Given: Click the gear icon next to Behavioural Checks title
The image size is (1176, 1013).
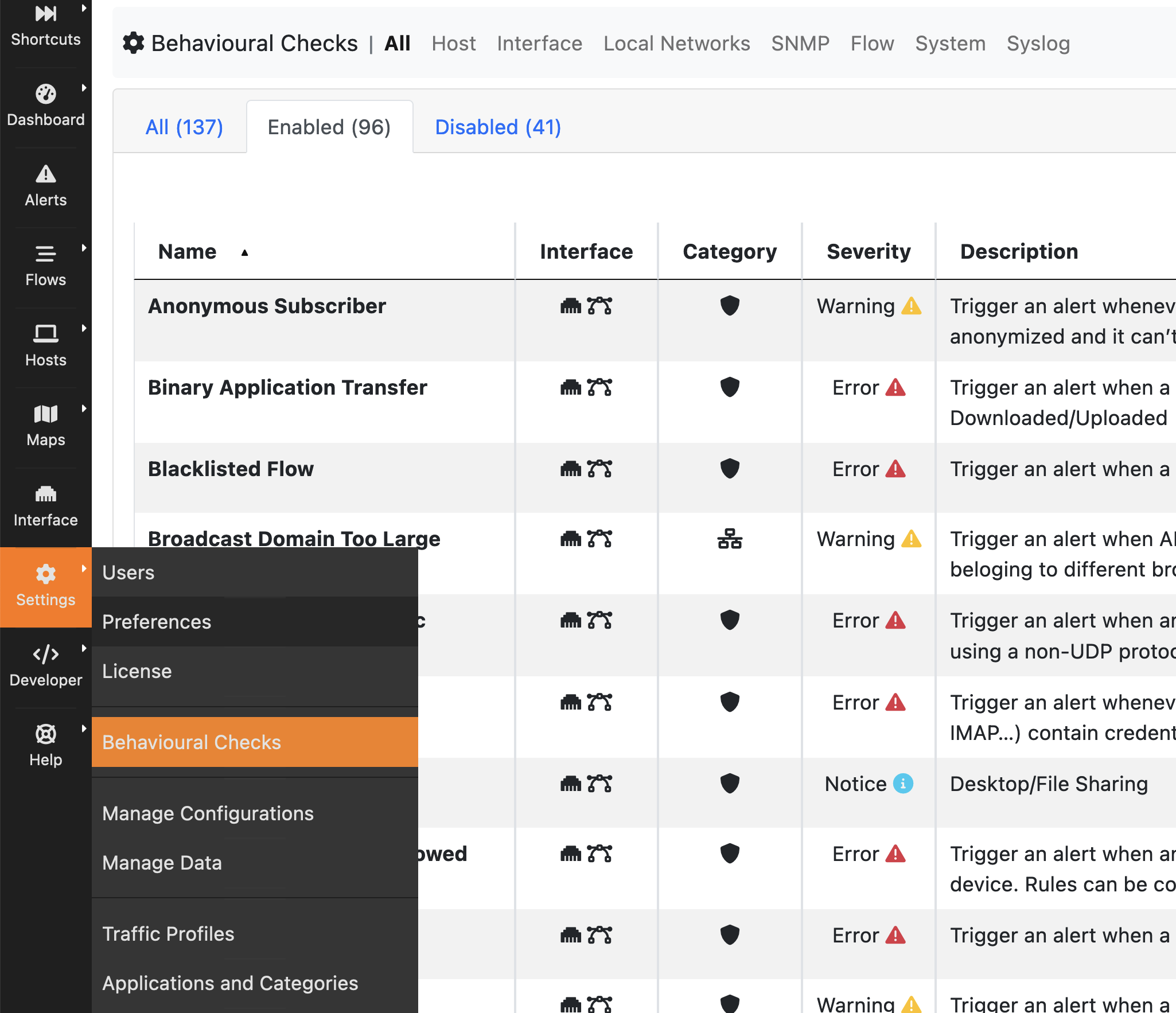Looking at the screenshot, I should [134, 42].
